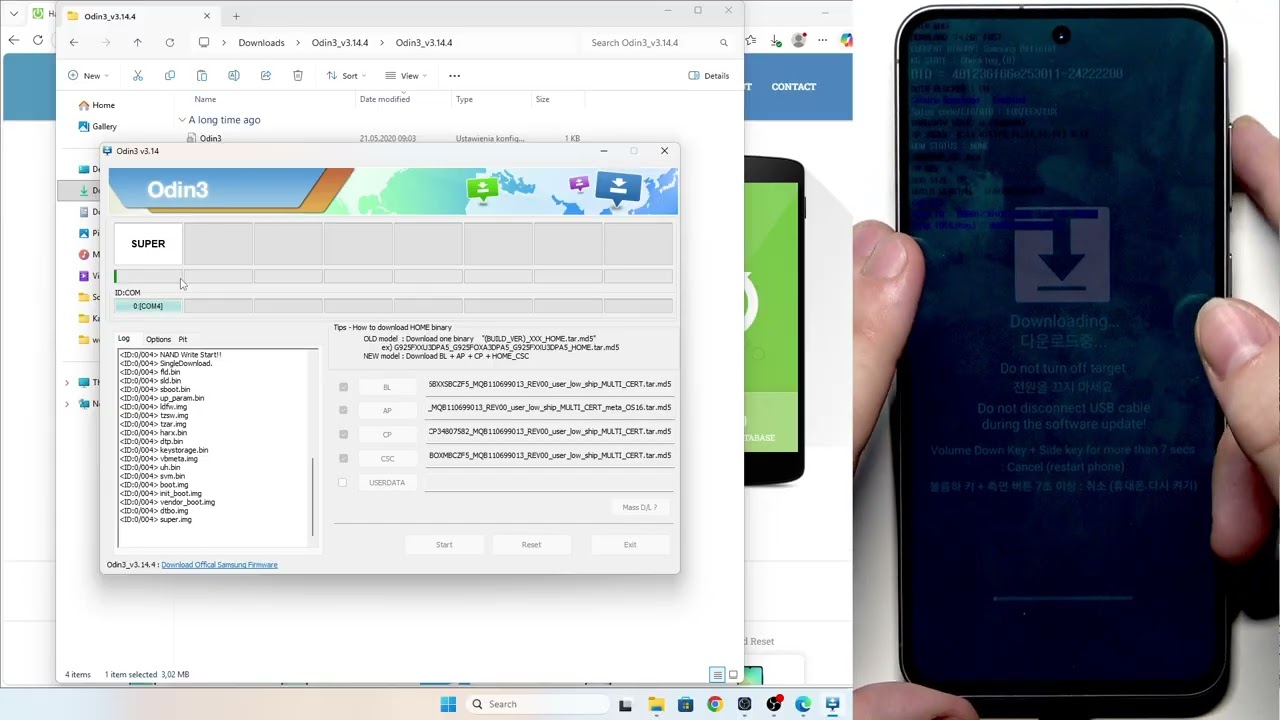
Task: Open the New dropdown in File Explorer
Action: click(x=89, y=76)
